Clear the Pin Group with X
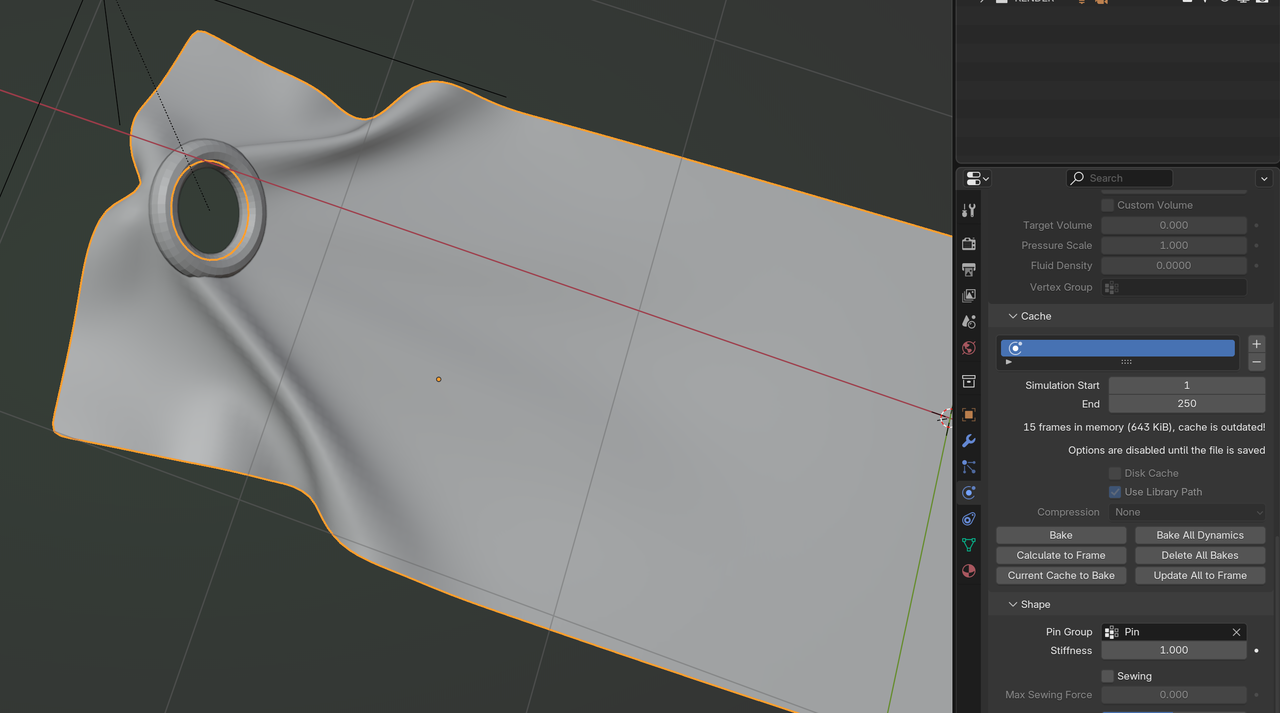 [x=1236, y=632]
